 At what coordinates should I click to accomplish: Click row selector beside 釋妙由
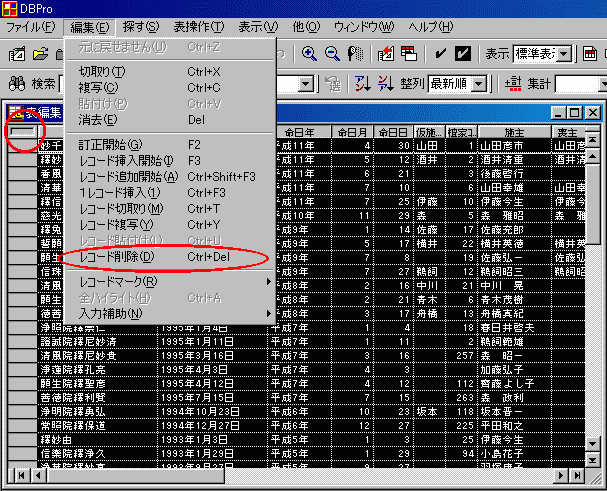[x=23, y=439]
